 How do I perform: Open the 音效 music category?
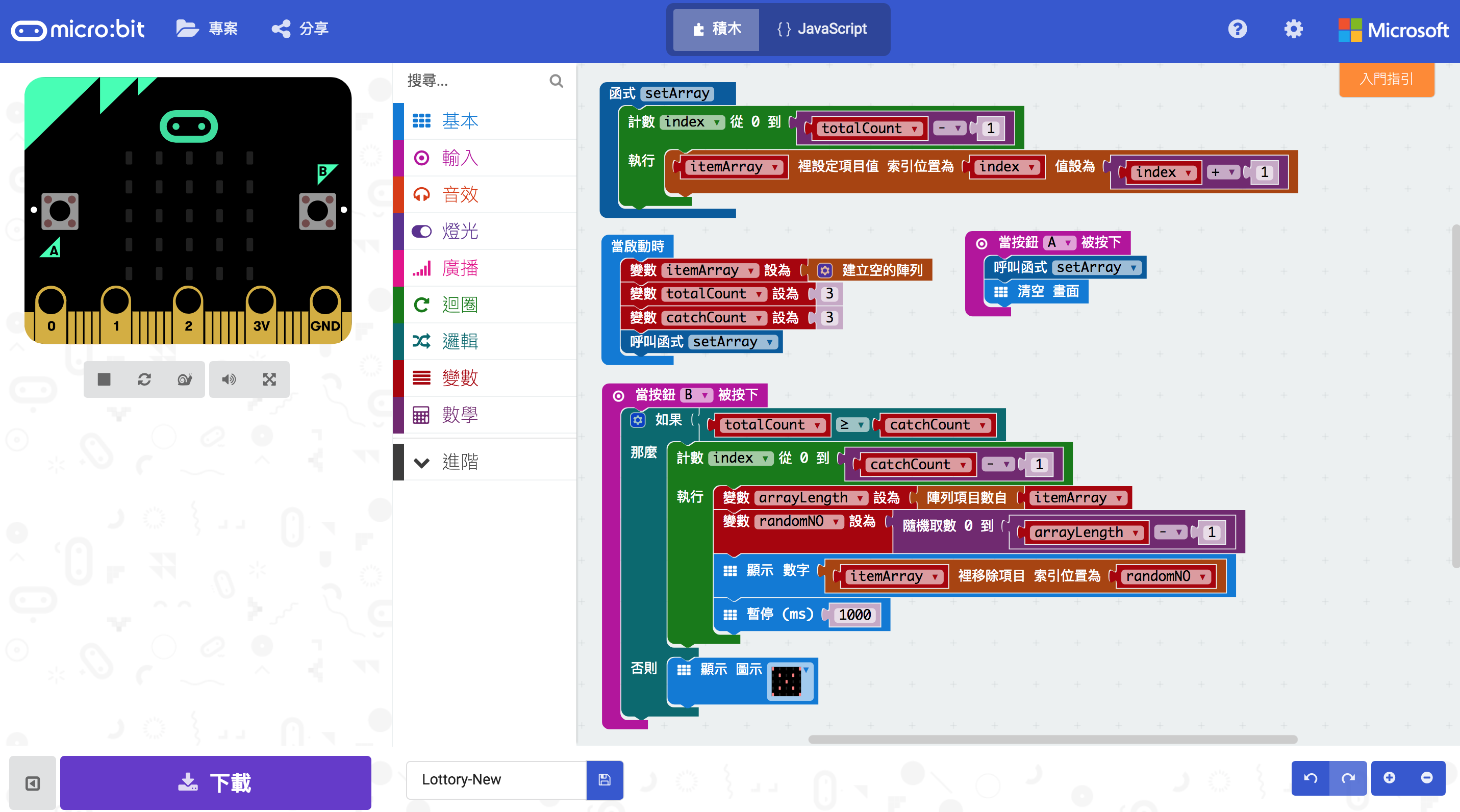485,194
